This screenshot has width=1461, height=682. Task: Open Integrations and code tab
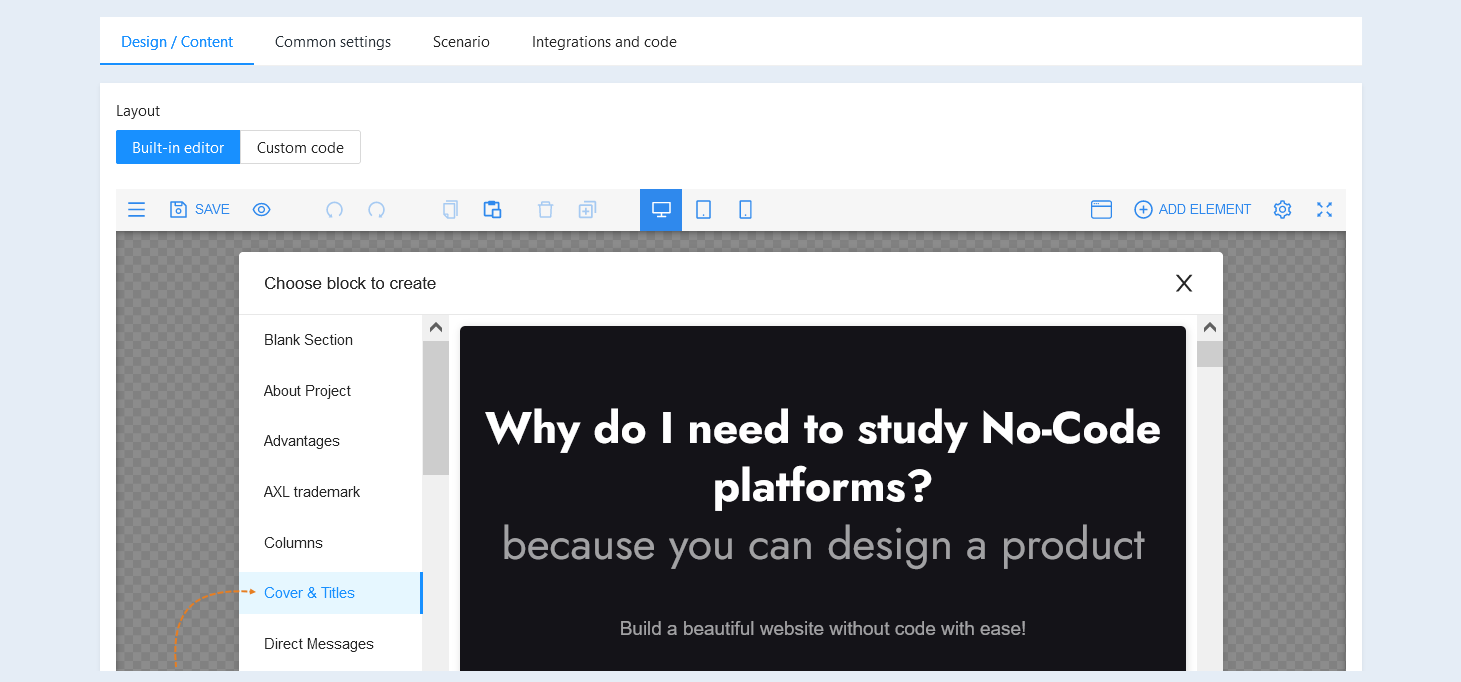coord(604,42)
